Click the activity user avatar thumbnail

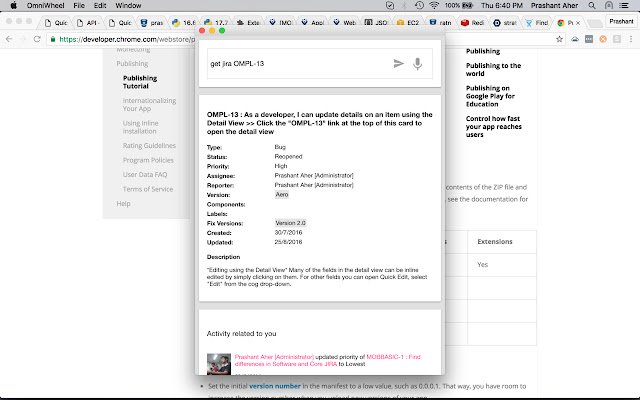pos(219,364)
